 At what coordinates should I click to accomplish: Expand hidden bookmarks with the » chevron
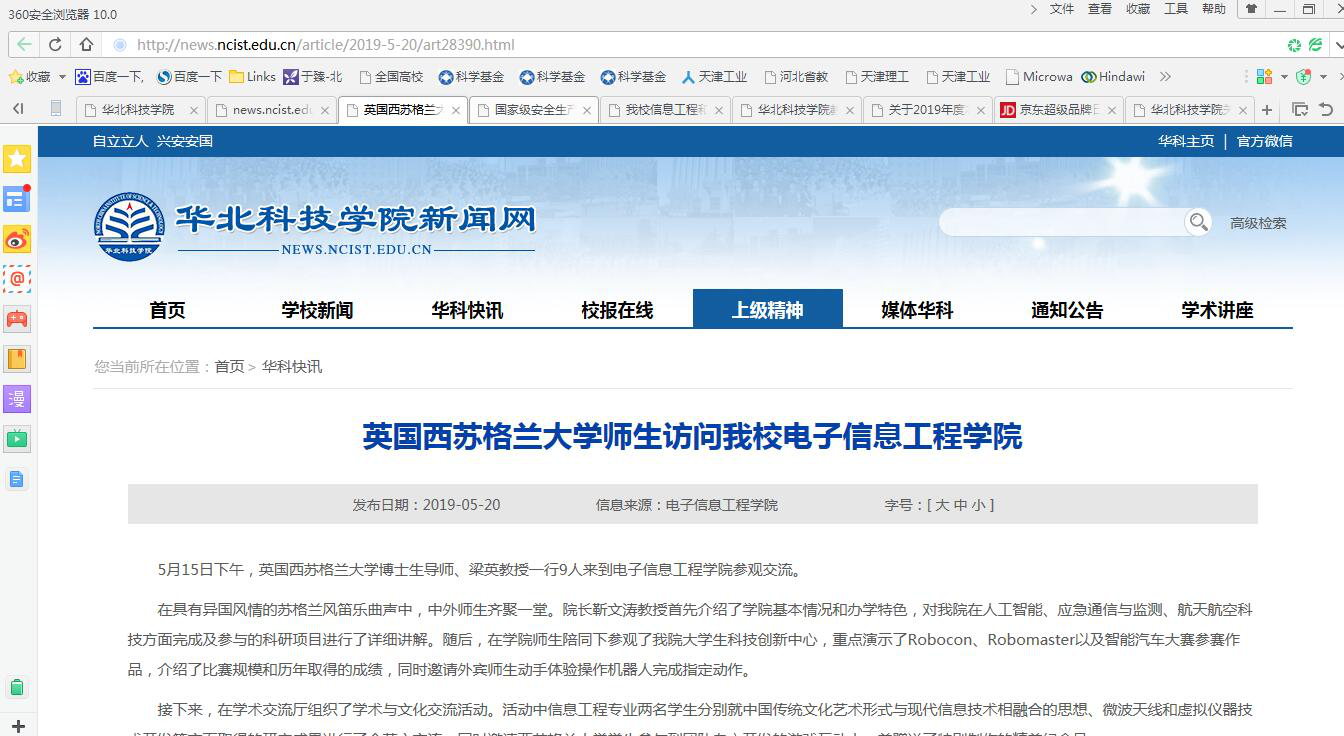tap(1165, 77)
